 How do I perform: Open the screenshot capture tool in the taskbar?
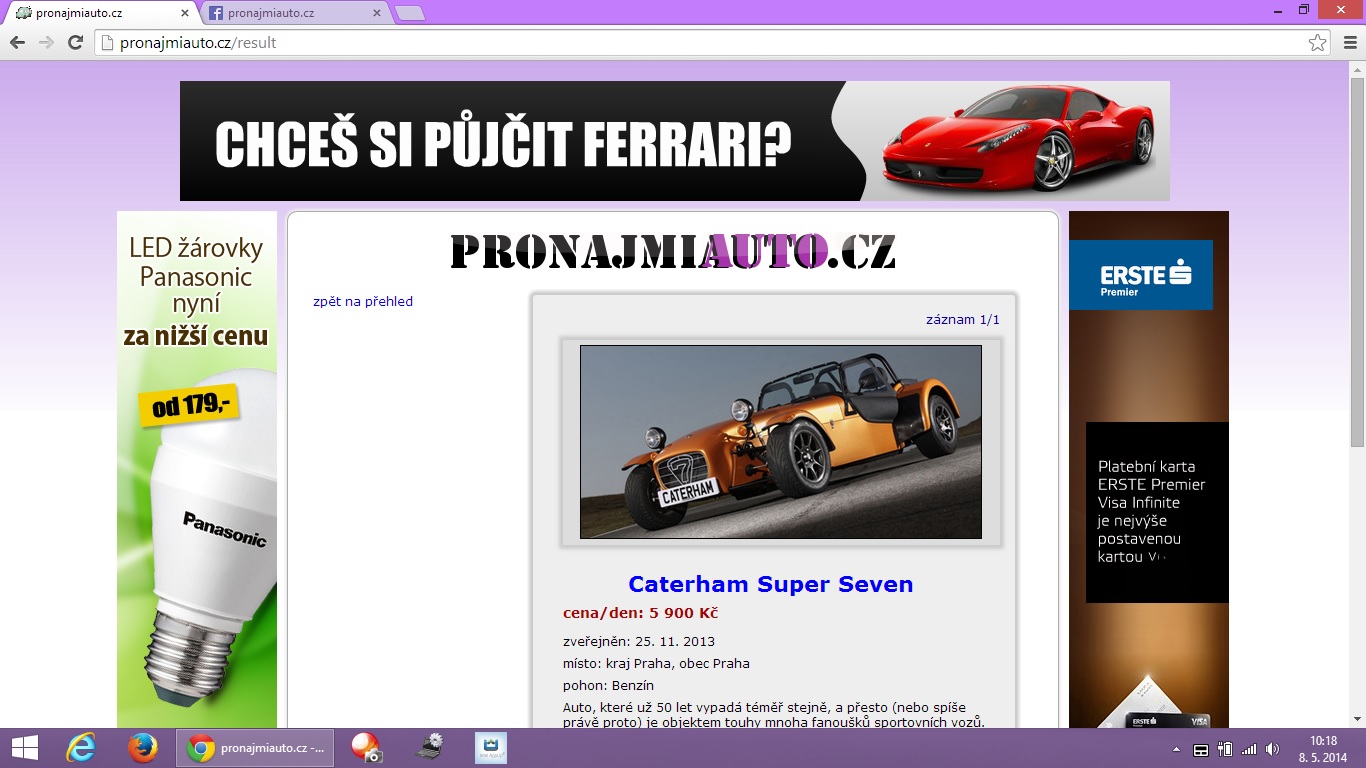[x=364, y=748]
